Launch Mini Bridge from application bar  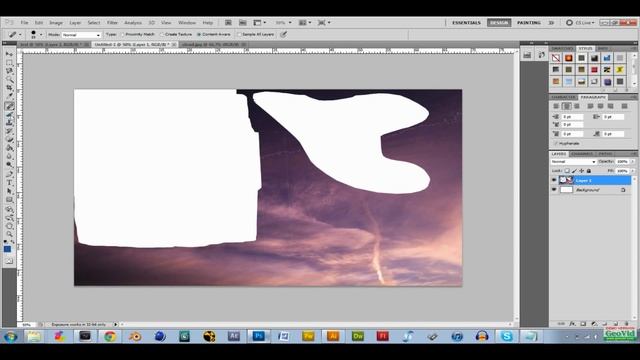[243, 23]
